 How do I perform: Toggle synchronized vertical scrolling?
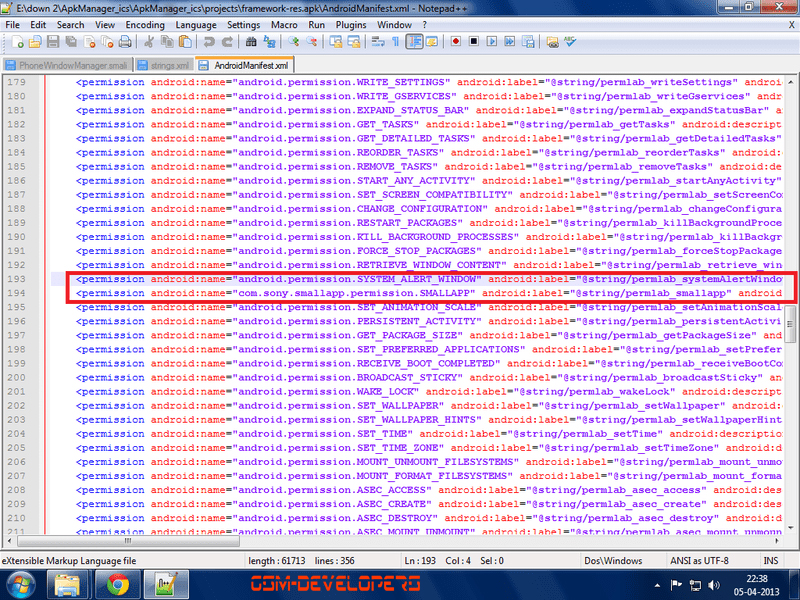click(x=335, y=42)
